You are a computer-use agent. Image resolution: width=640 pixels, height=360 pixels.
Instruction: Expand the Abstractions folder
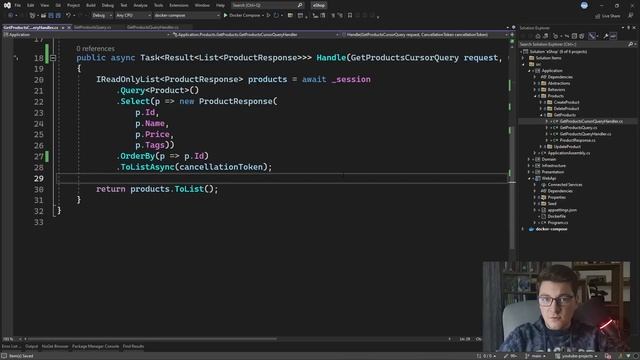(x=535, y=83)
